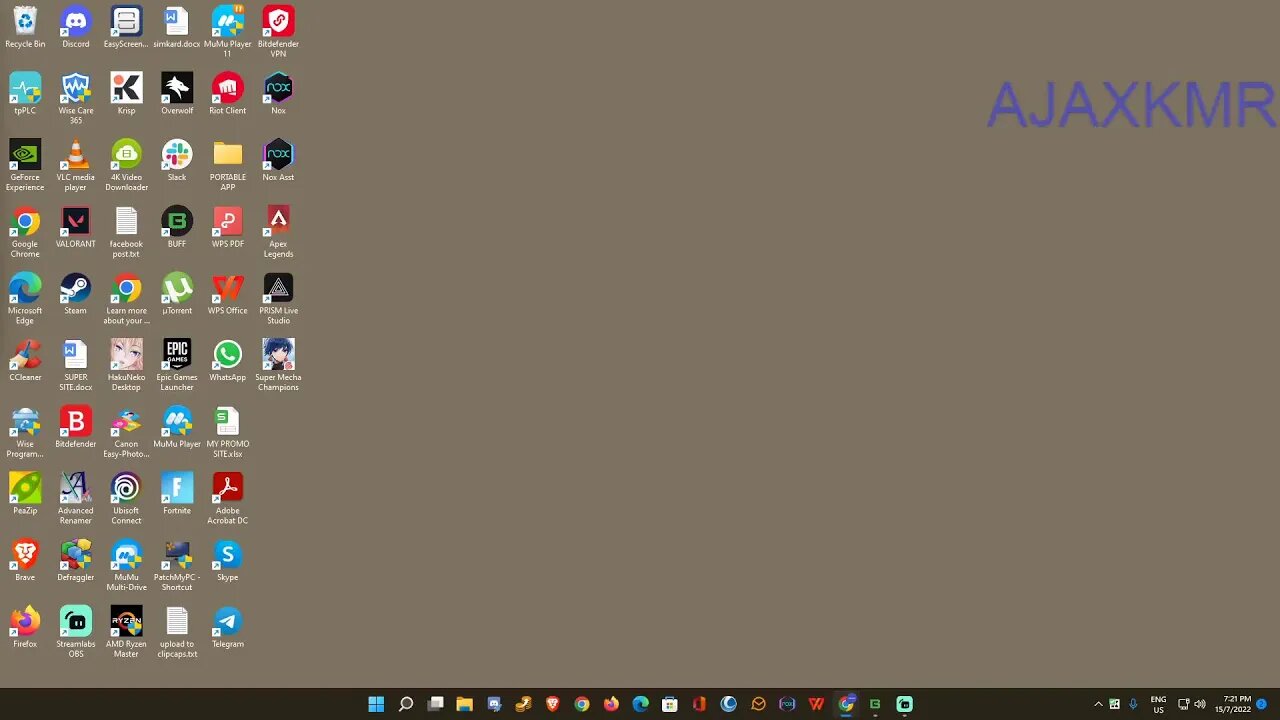The image size is (1280, 720).
Task: Open Microsoft Store from the taskbar
Action: [670, 704]
